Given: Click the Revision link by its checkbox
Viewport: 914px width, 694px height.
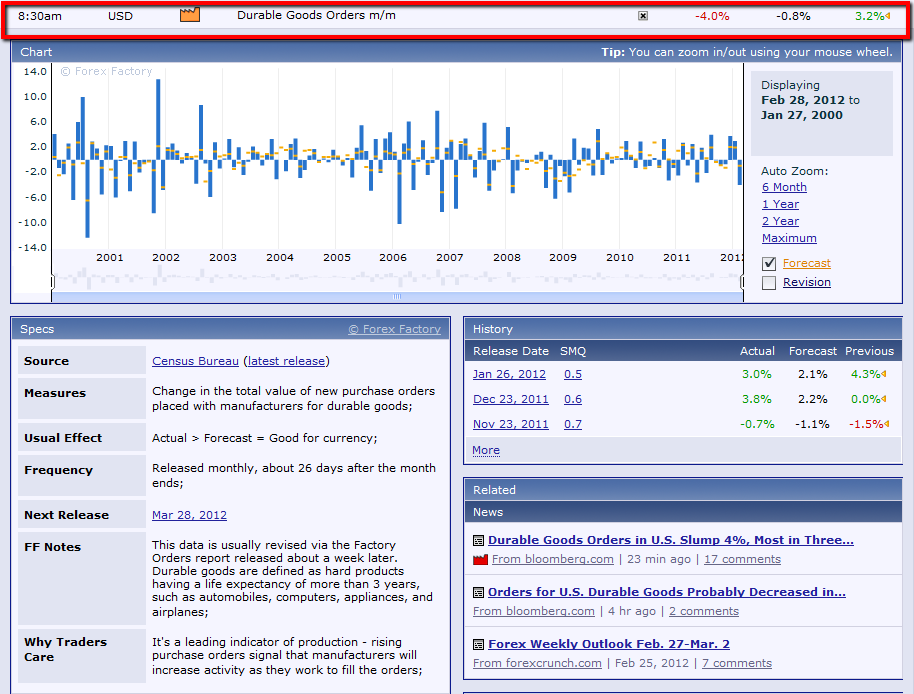Looking at the screenshot, I should coord(807,282).
